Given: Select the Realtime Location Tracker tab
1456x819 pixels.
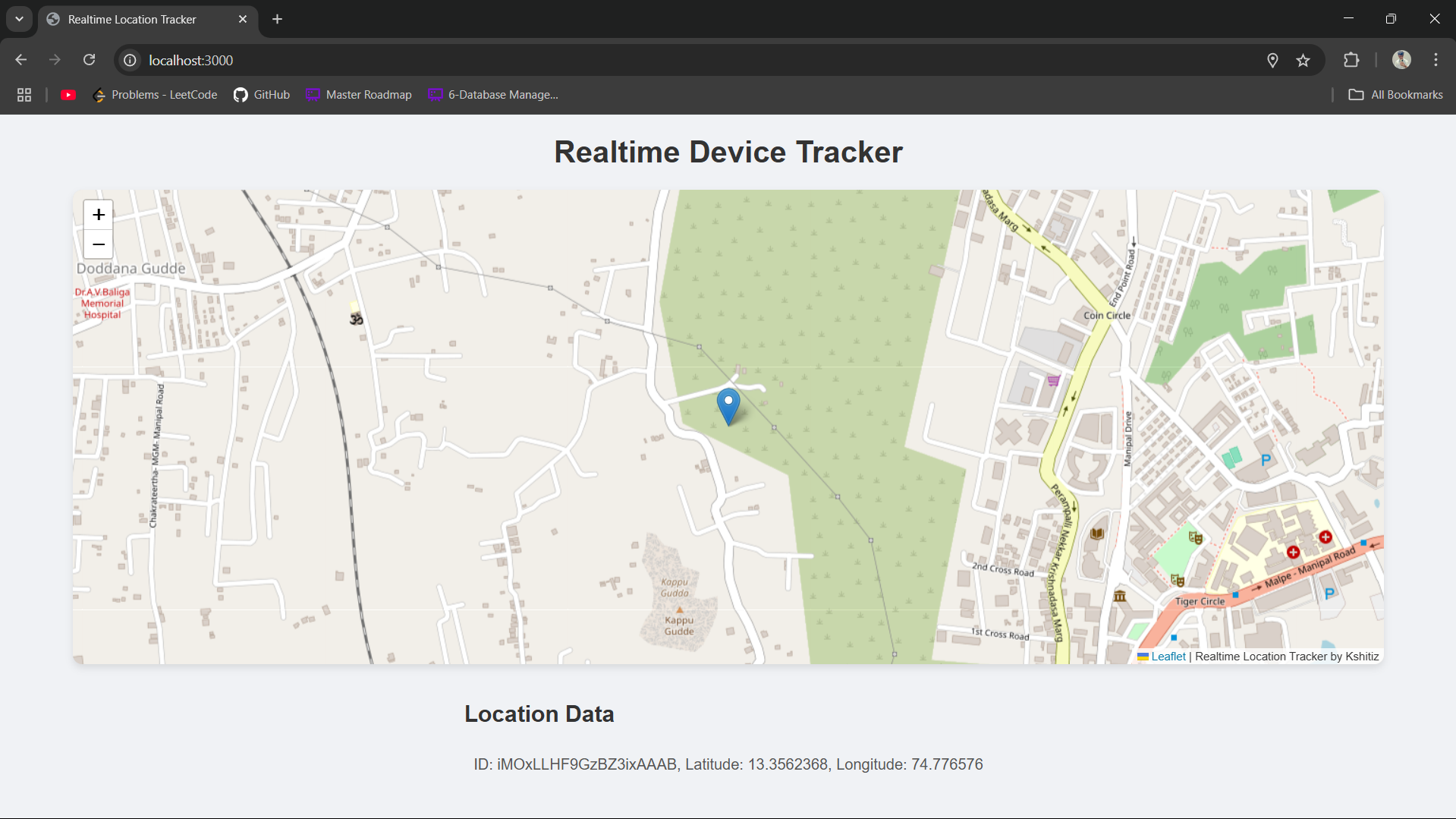Looking at the screenshot, I should [133, 19].
